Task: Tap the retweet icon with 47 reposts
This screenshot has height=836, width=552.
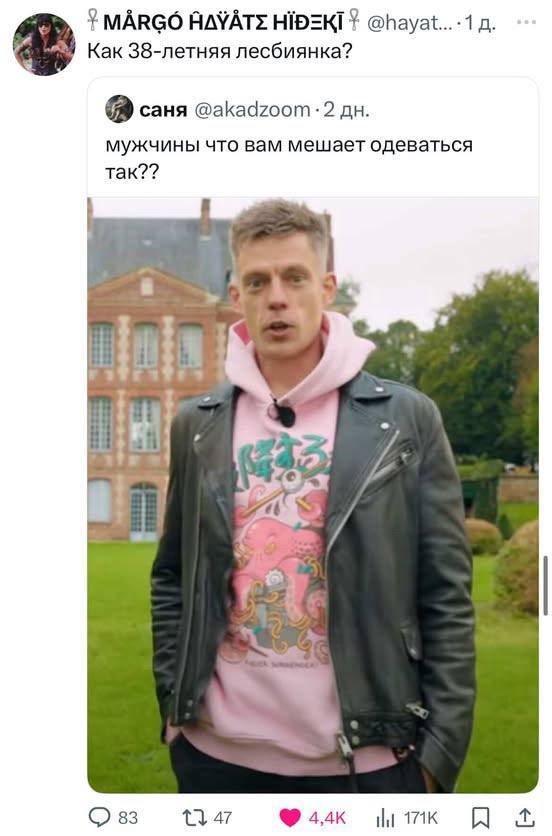Action: click(x=194, y=817)
